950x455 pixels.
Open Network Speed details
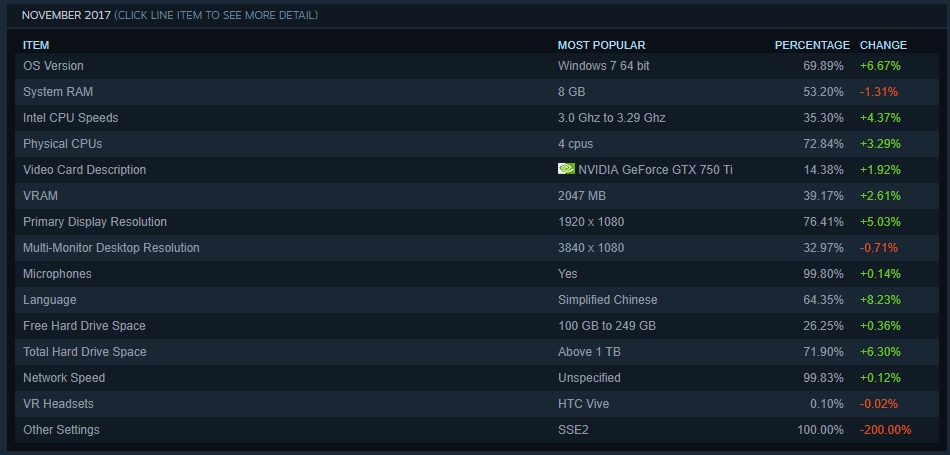(64, 378)
